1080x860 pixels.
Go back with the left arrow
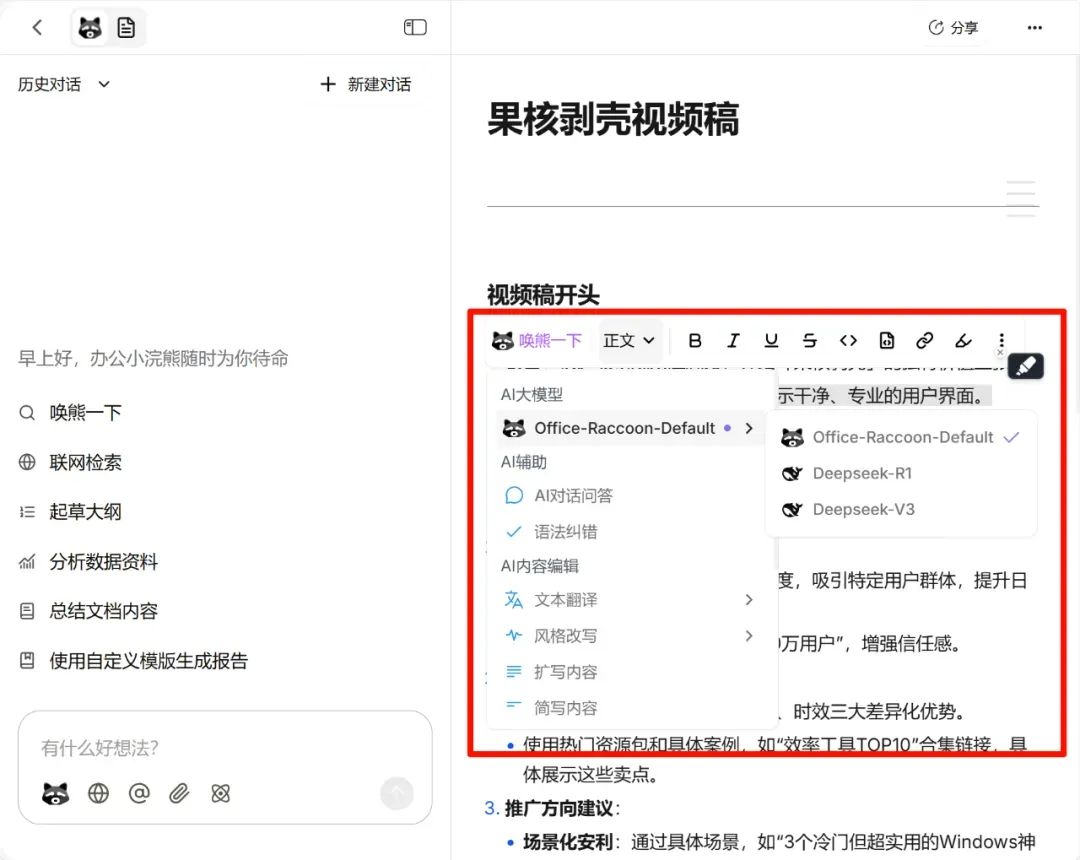click(x=37, y=28)
